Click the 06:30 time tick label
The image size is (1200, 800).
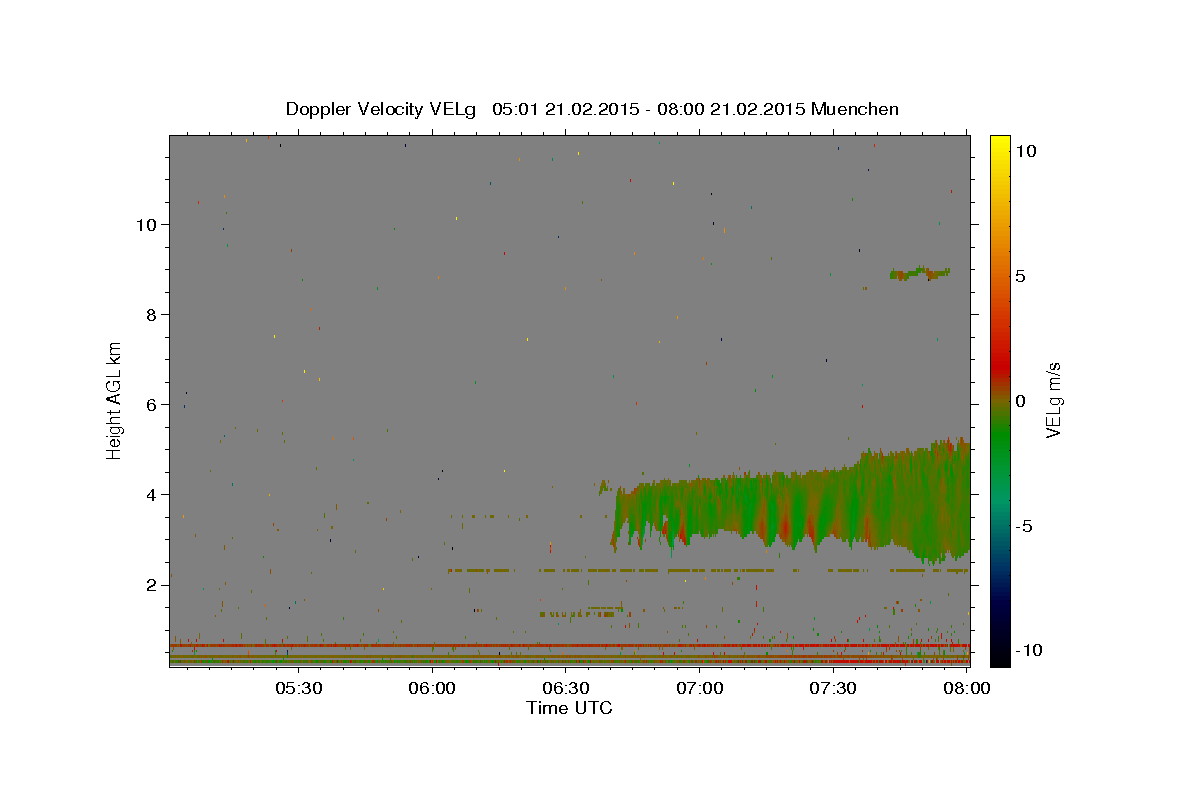[x=566, y=688]
